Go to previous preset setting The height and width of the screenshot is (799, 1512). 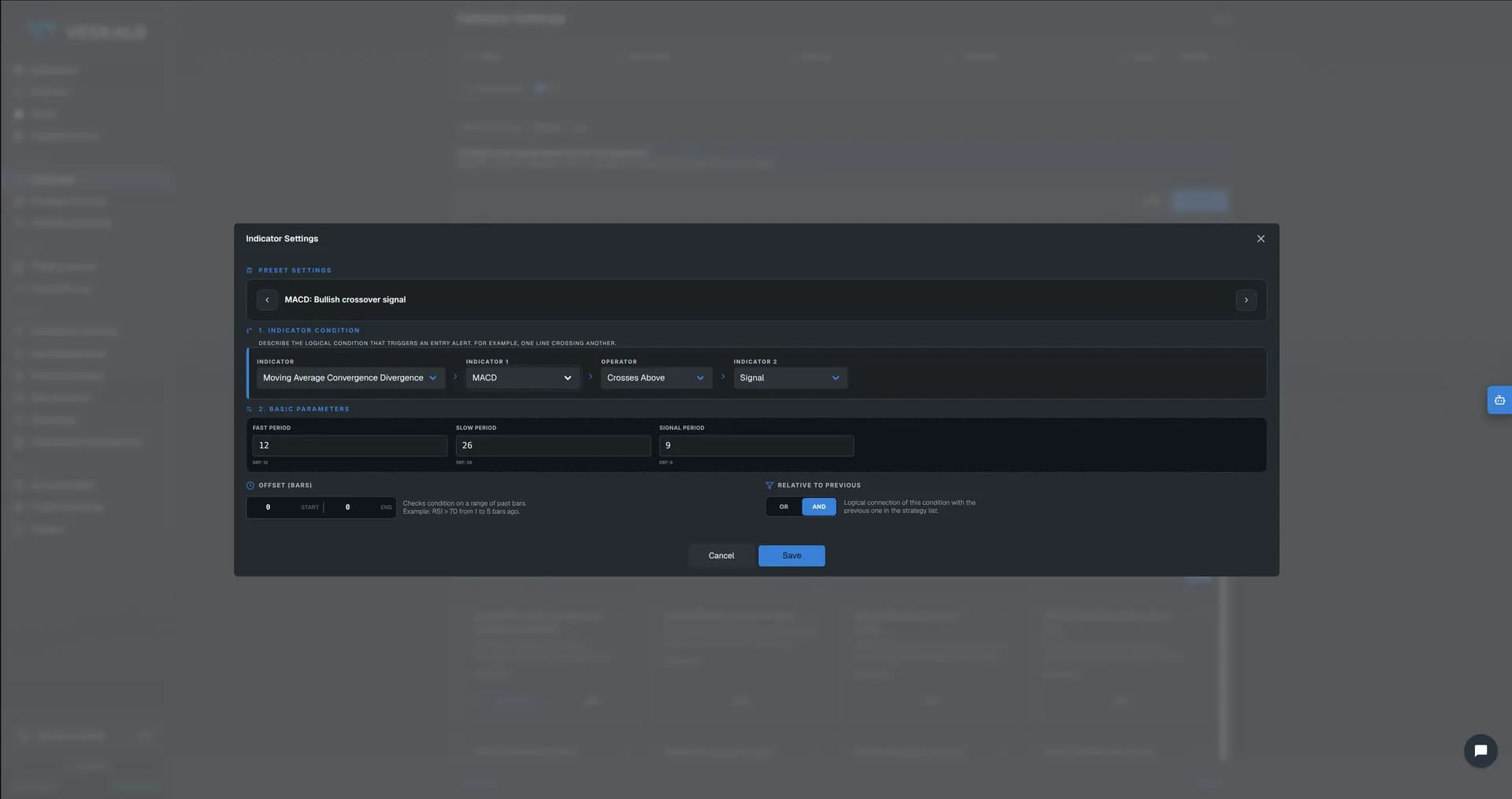point(267,300)
